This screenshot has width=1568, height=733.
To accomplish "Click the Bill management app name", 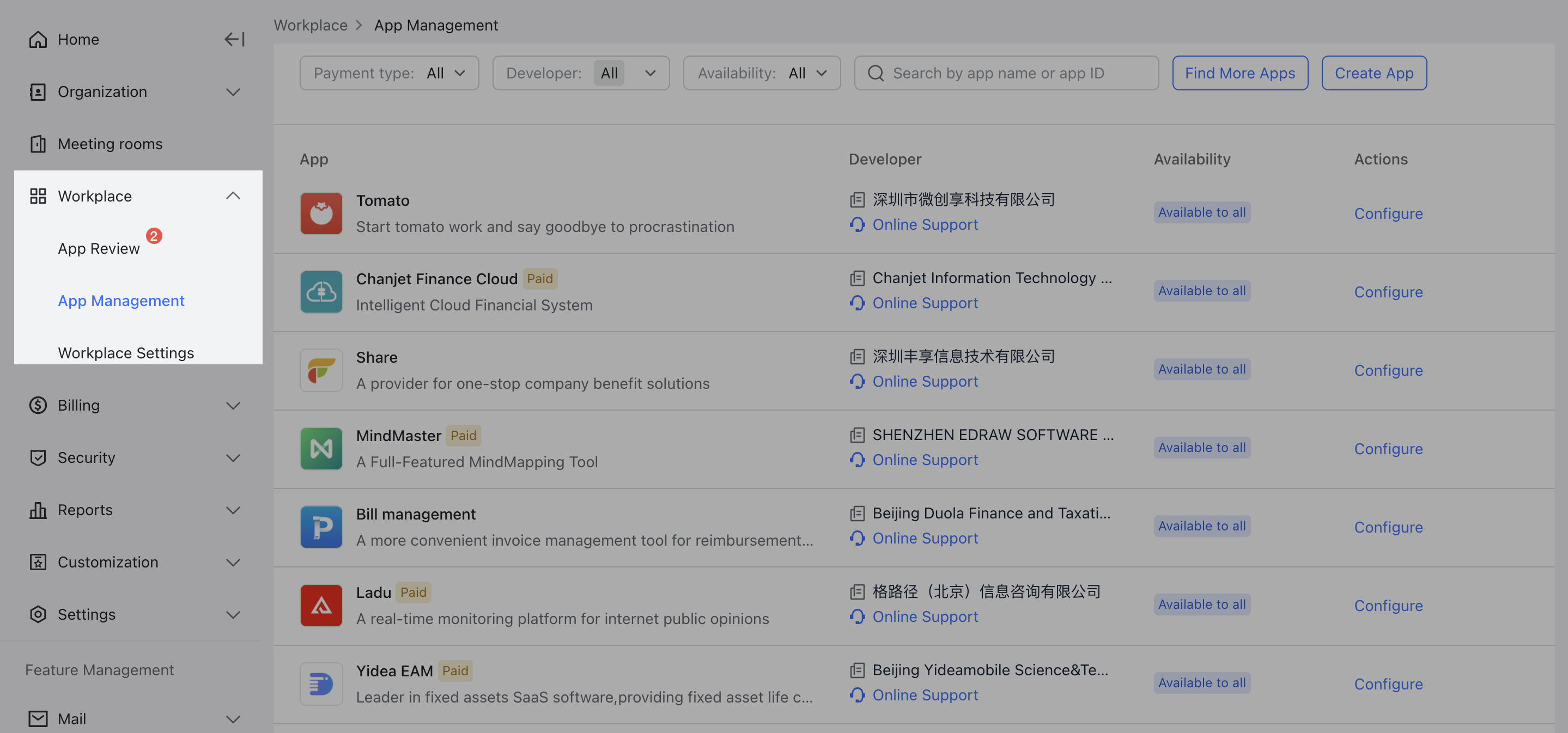I will point(416,514).
